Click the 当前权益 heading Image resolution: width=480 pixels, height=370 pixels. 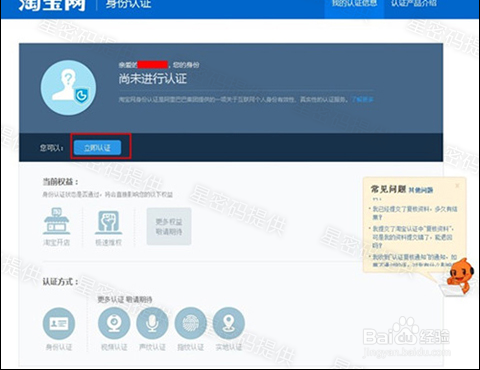60,182
